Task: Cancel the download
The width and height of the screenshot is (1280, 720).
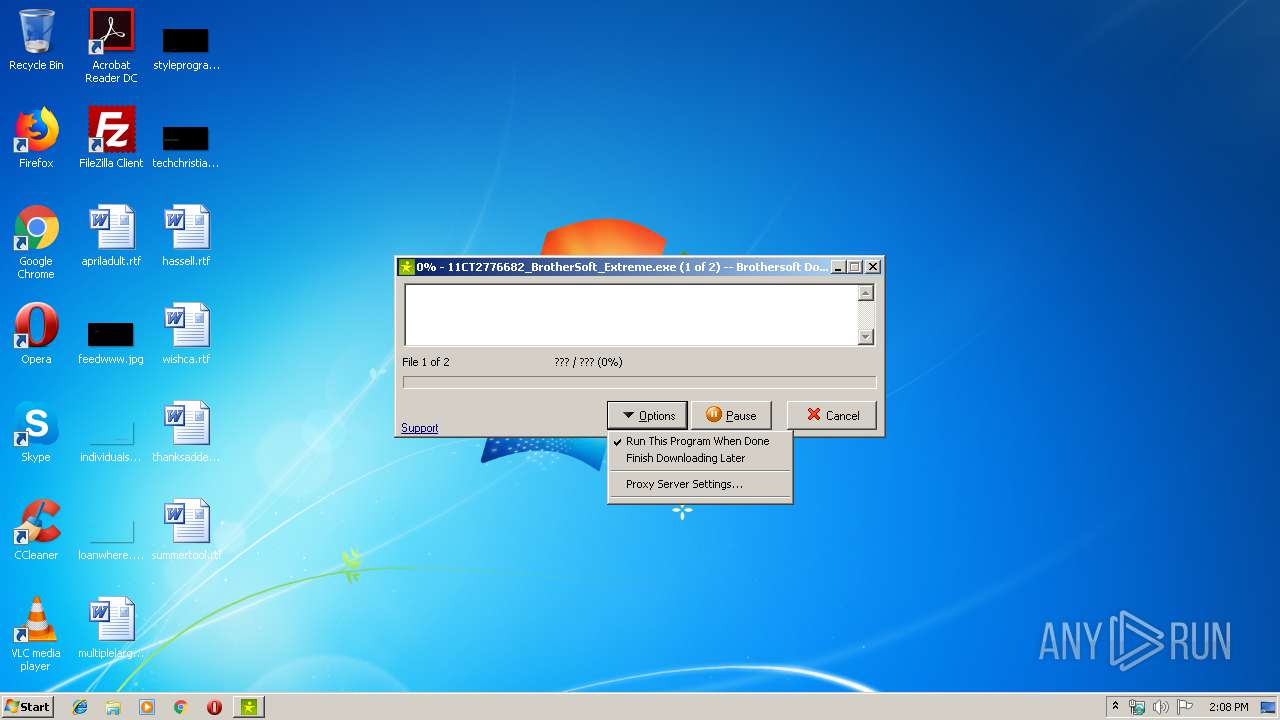Action: tap(832, 415)
